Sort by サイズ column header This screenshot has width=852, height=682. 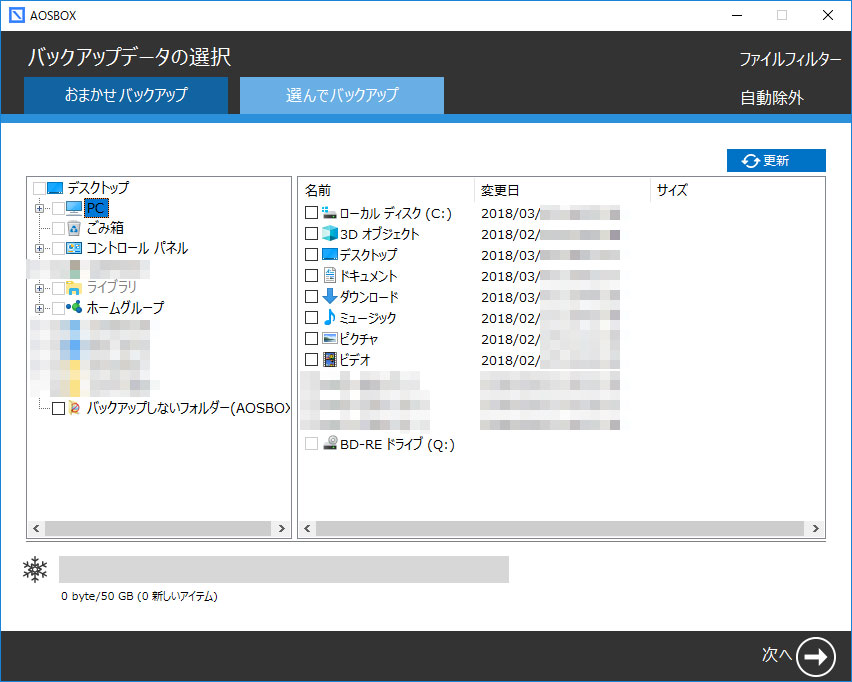coord(672,190)
